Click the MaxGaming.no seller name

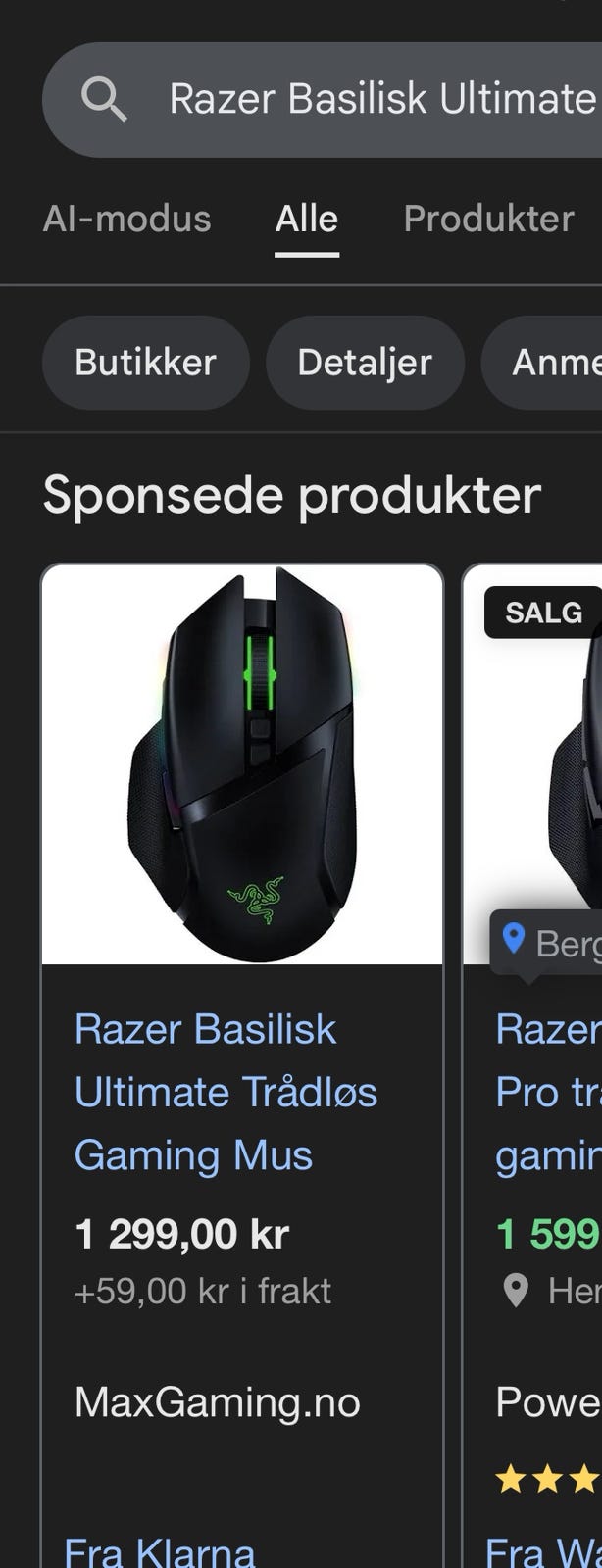tap(217, 1402)
